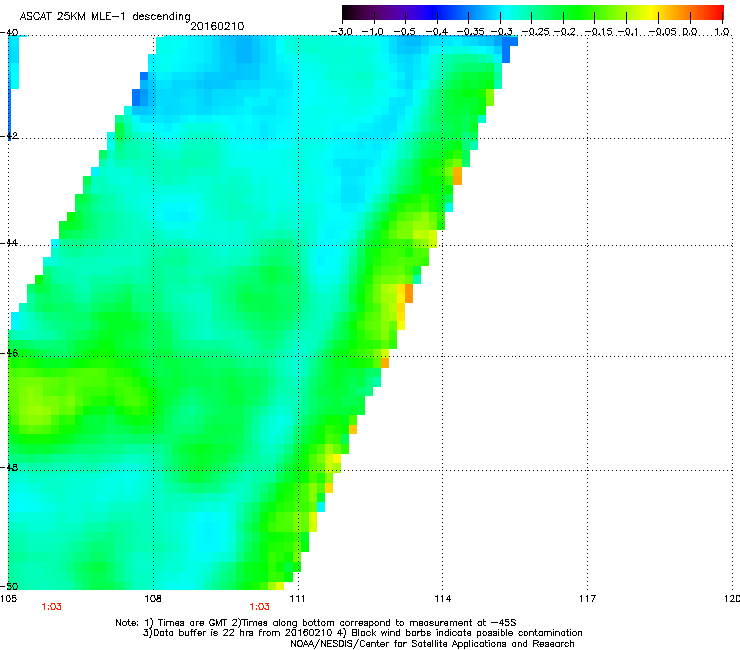The image size is (740, 650).
Task: Click the 111 longitude axis label
Action: point(297,599)
